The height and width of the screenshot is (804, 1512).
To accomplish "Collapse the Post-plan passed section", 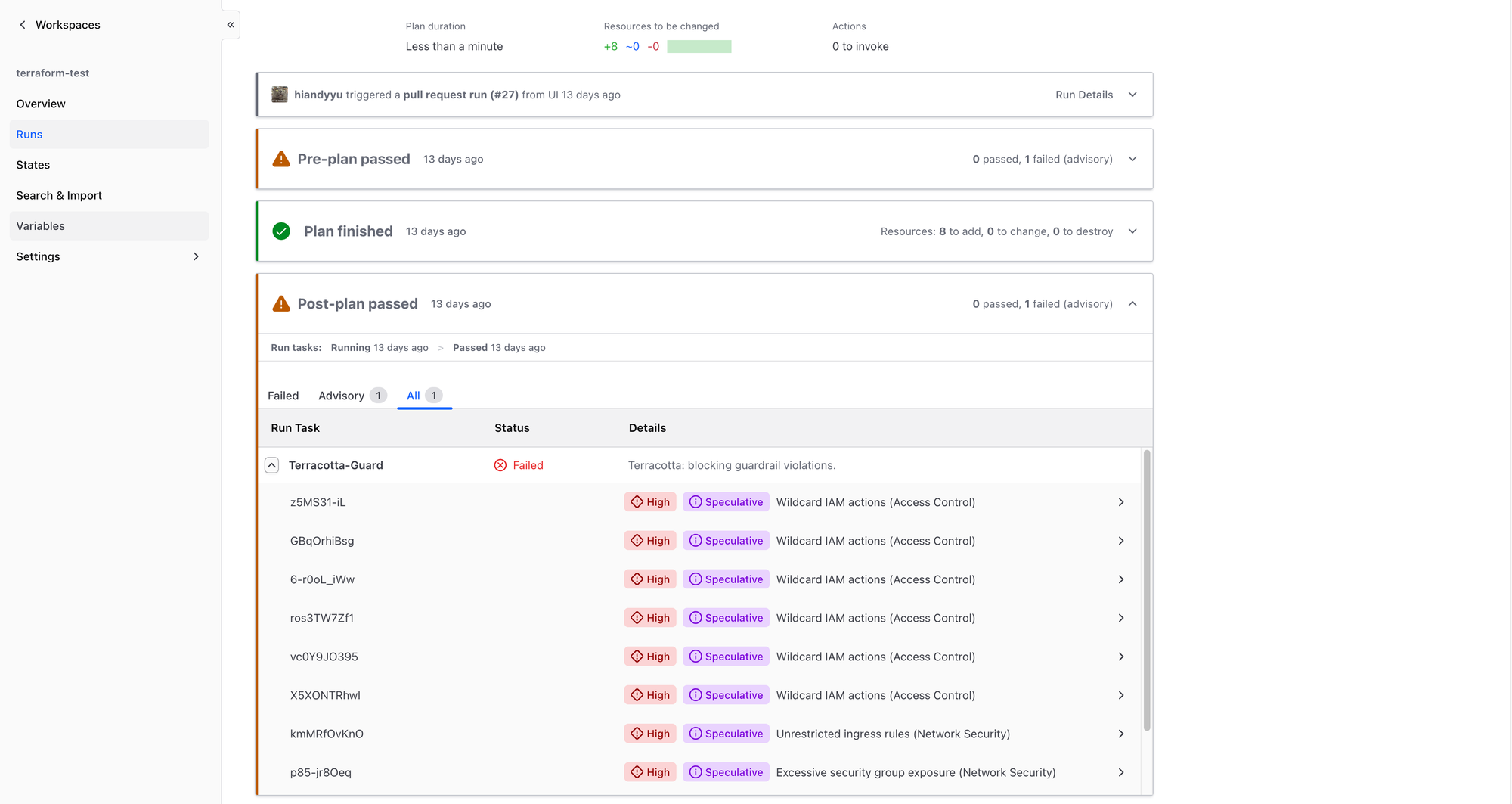I will coord(1132,304).
